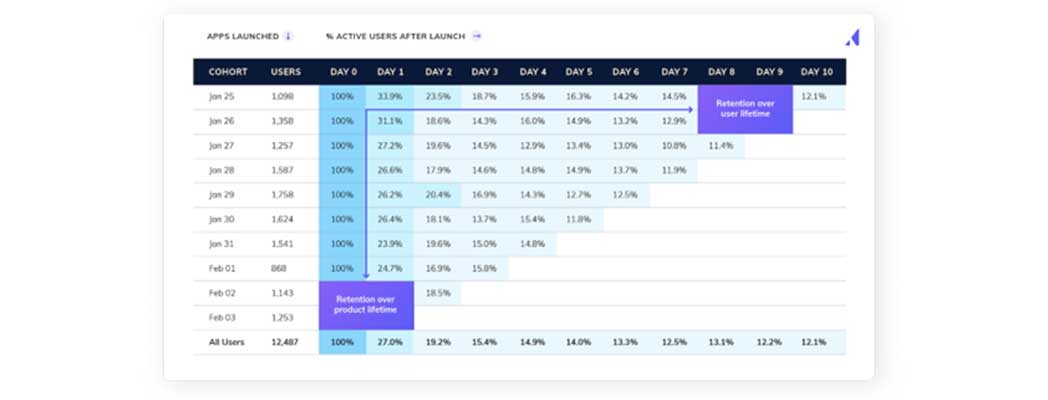This screenshot has height=400, width=1048.
Task: Click the down arrow beside Apps Launched
Action: tap(288, 36)
